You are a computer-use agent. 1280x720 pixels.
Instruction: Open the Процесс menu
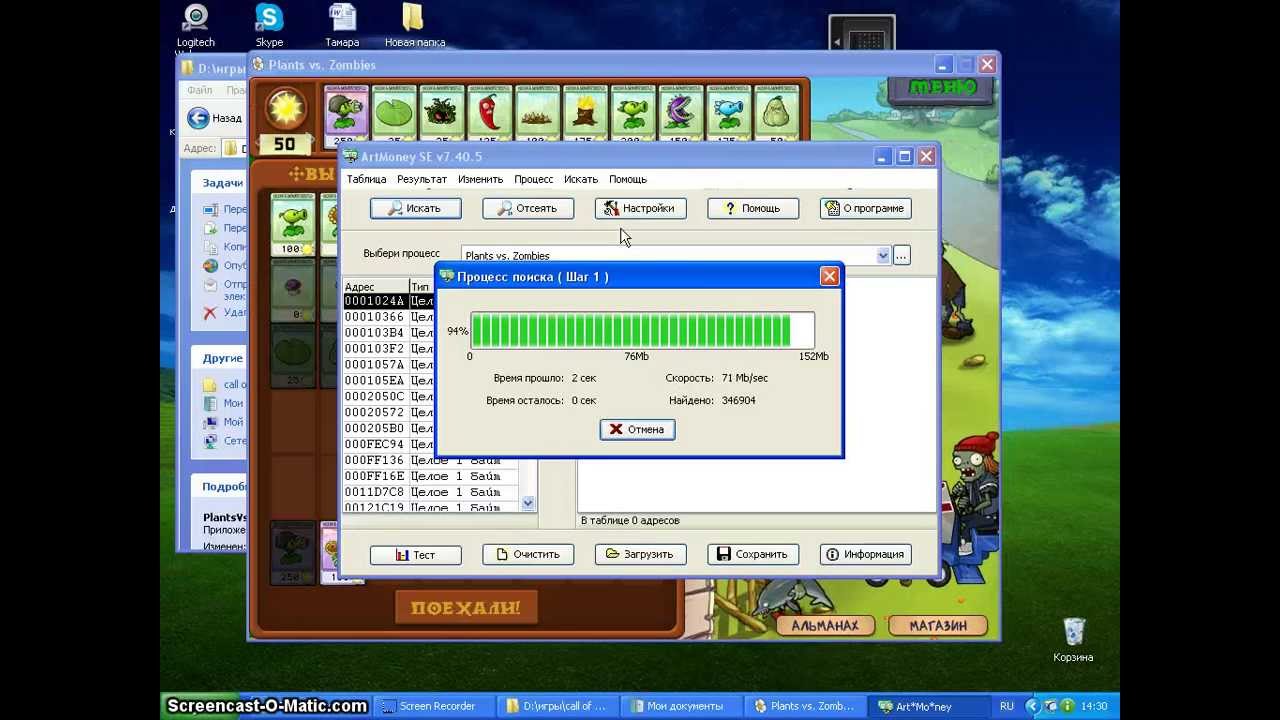(x=533, y=179)
